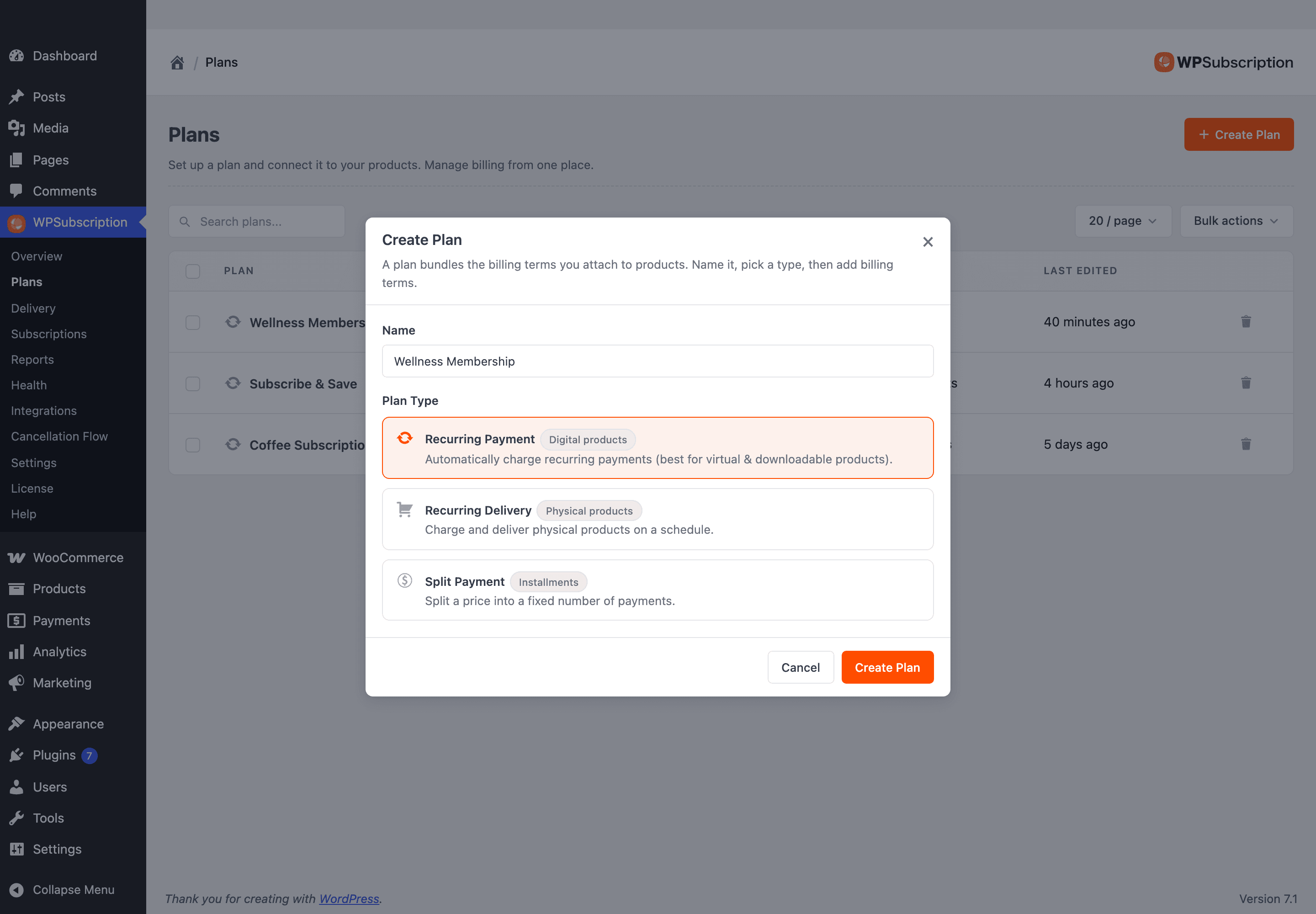Image resolution: width=1316 pixels, height=914 pixels.
Task: Open Help submenu item
Action: point(23,514)
